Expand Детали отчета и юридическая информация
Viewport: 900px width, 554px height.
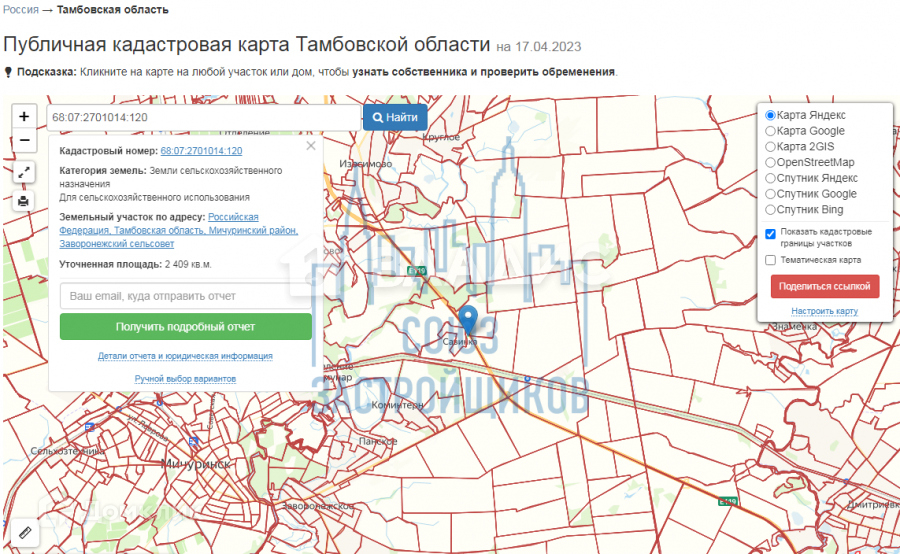(185, 356)
